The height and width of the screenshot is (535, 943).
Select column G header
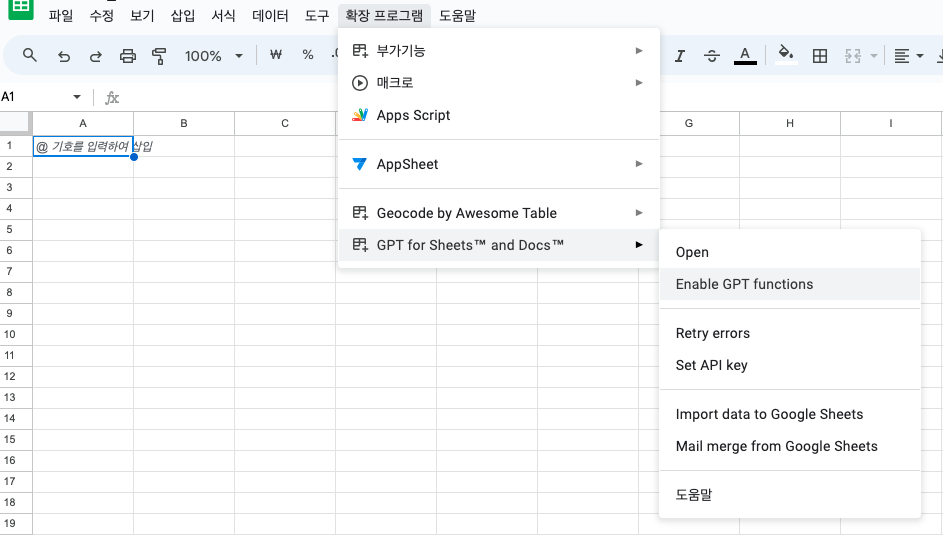(689, 123)
